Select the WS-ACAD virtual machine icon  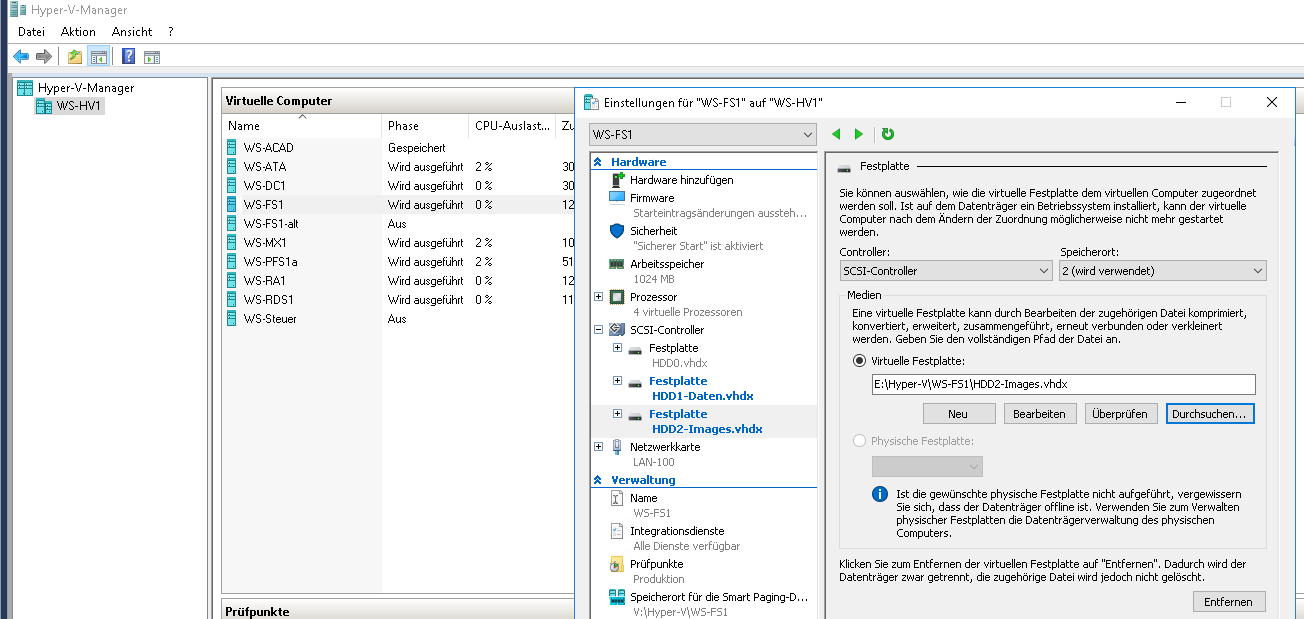[x=233, y=148]
